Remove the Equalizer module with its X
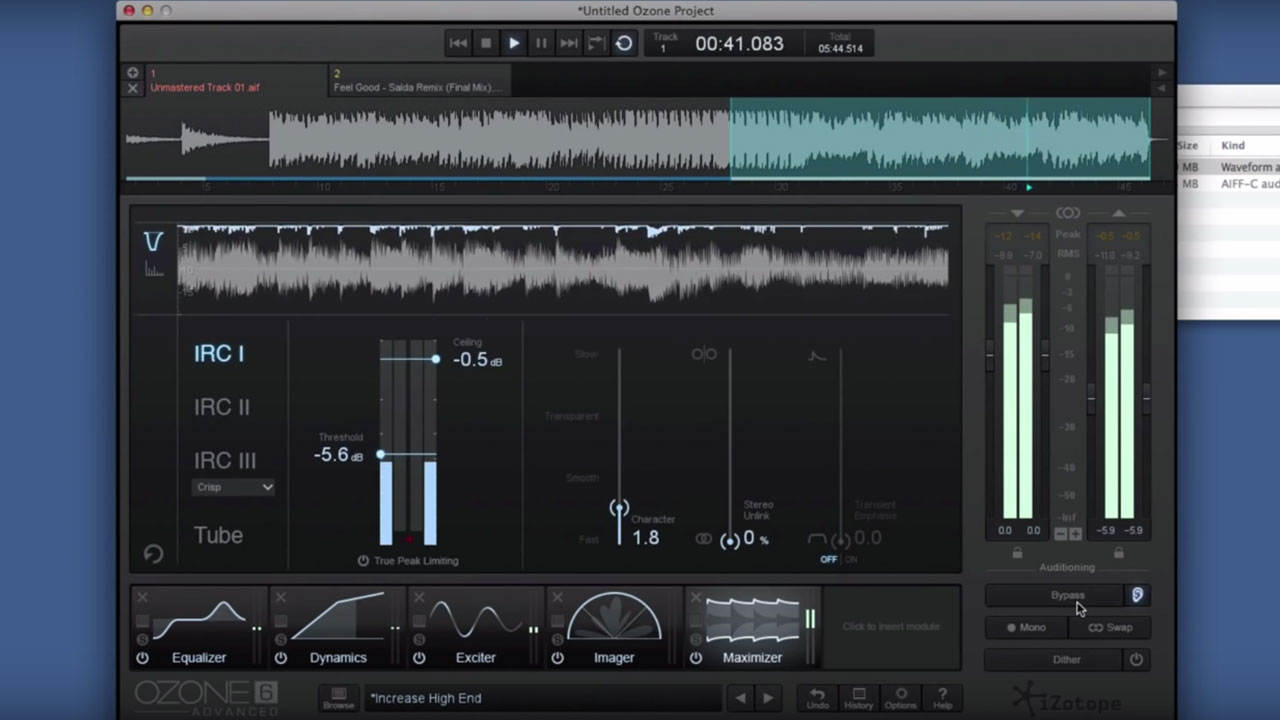 (x=142, y=598)
